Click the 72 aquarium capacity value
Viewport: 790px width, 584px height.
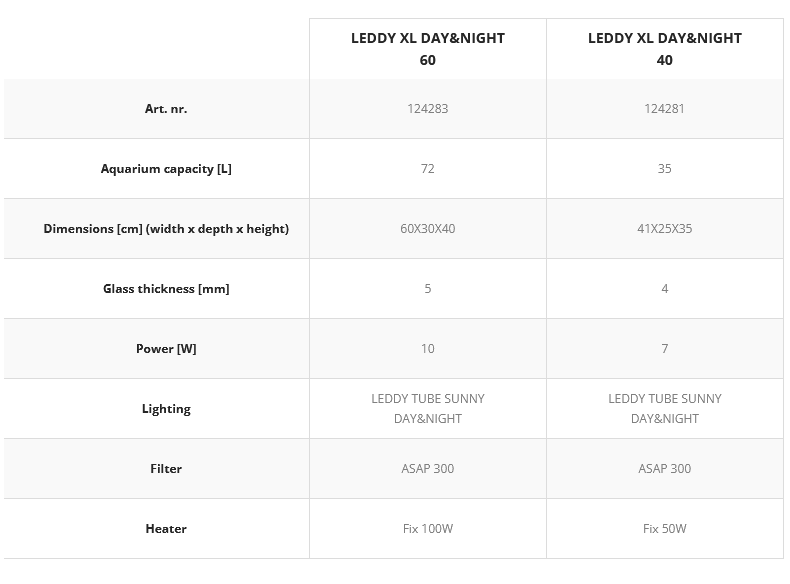427,169
